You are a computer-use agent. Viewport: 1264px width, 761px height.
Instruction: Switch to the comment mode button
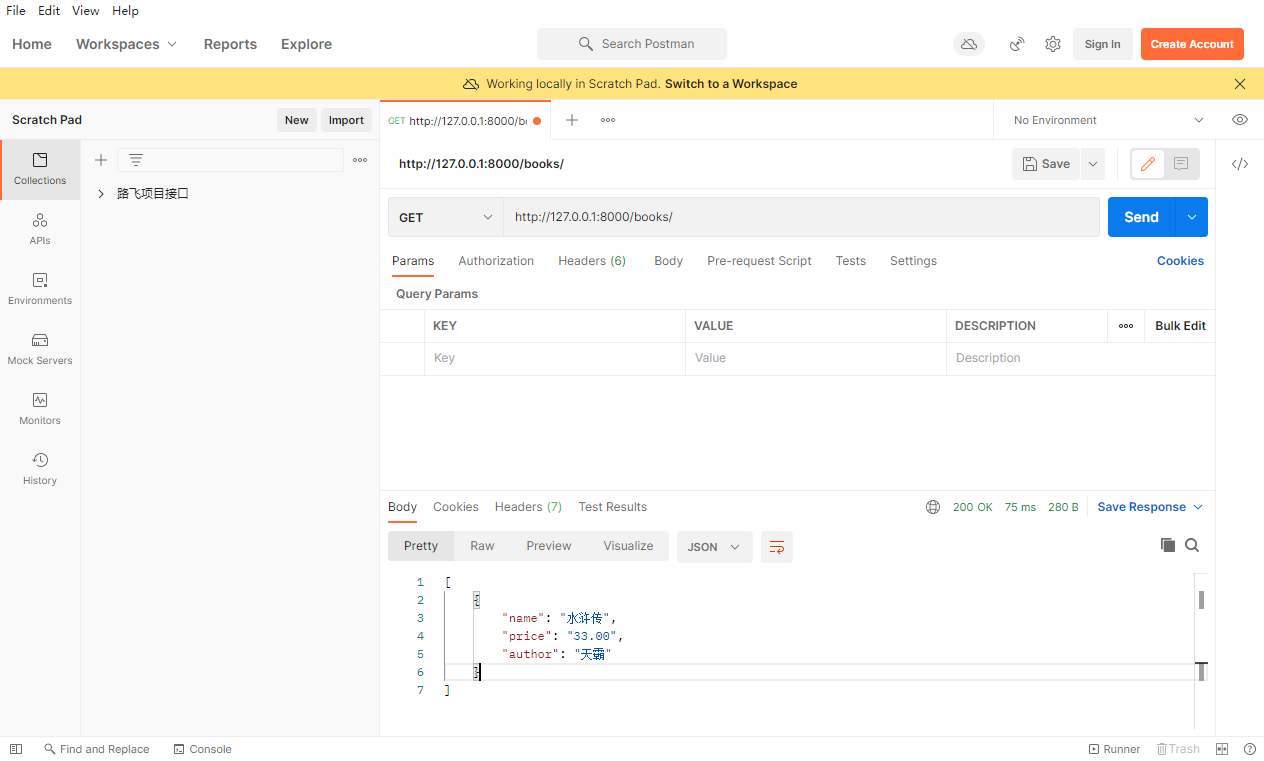[x=1181, y=164]
